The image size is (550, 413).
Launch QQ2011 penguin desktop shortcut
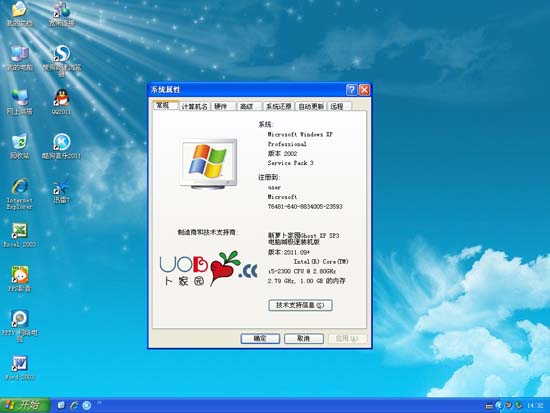click(x=61, y=102)
